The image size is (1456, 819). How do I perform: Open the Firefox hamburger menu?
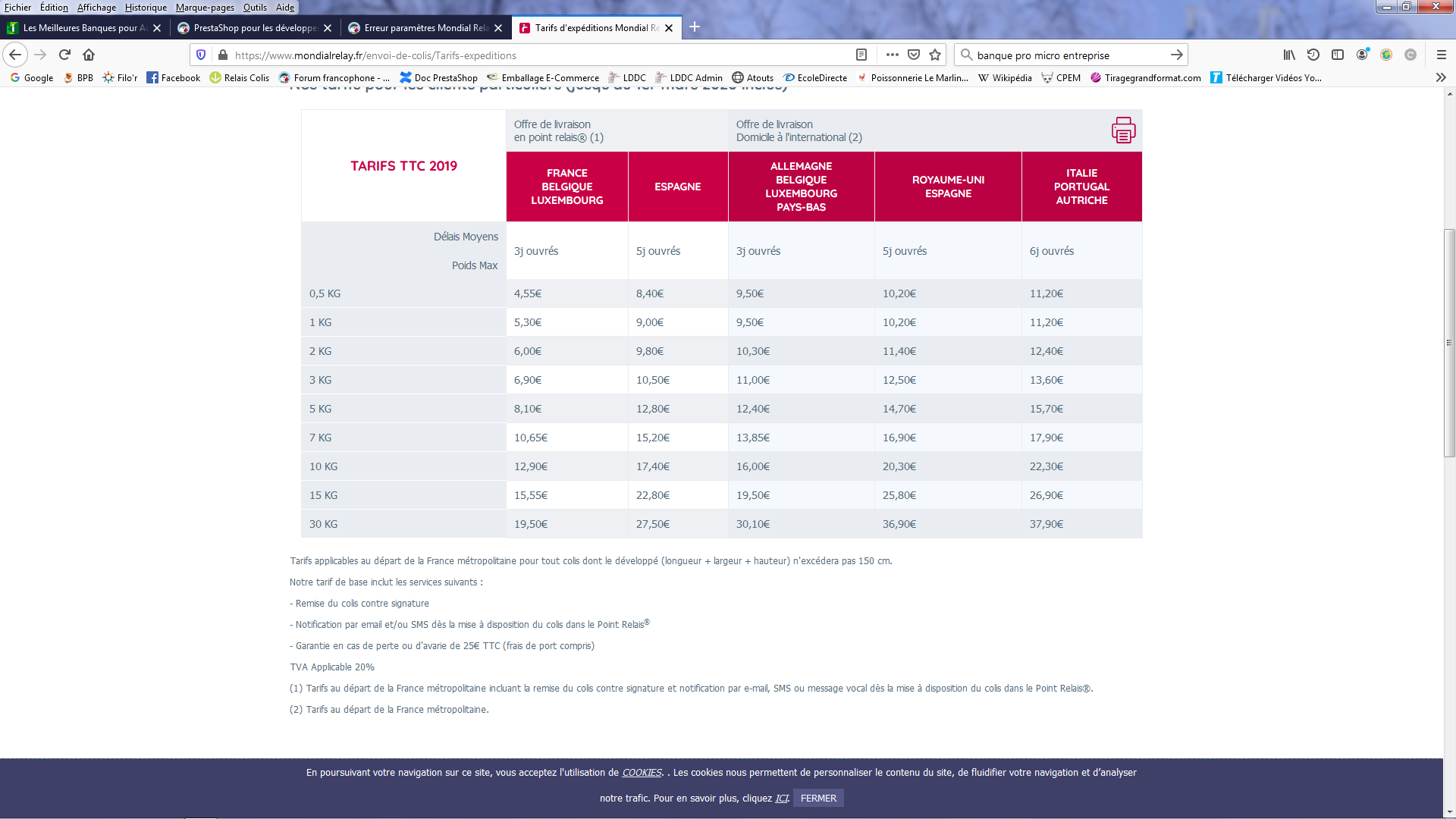pyautogui.click(x=1442, y=55)
